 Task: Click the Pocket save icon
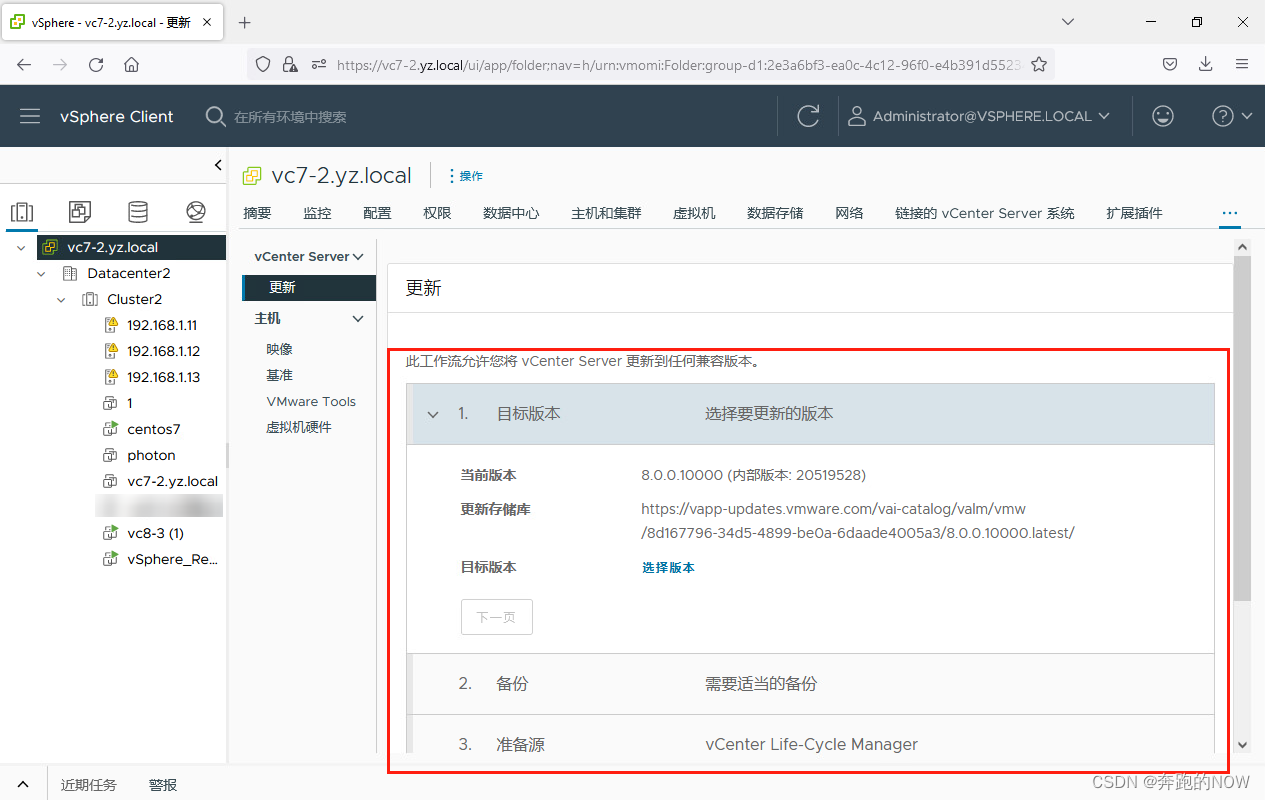(1170, 64)
